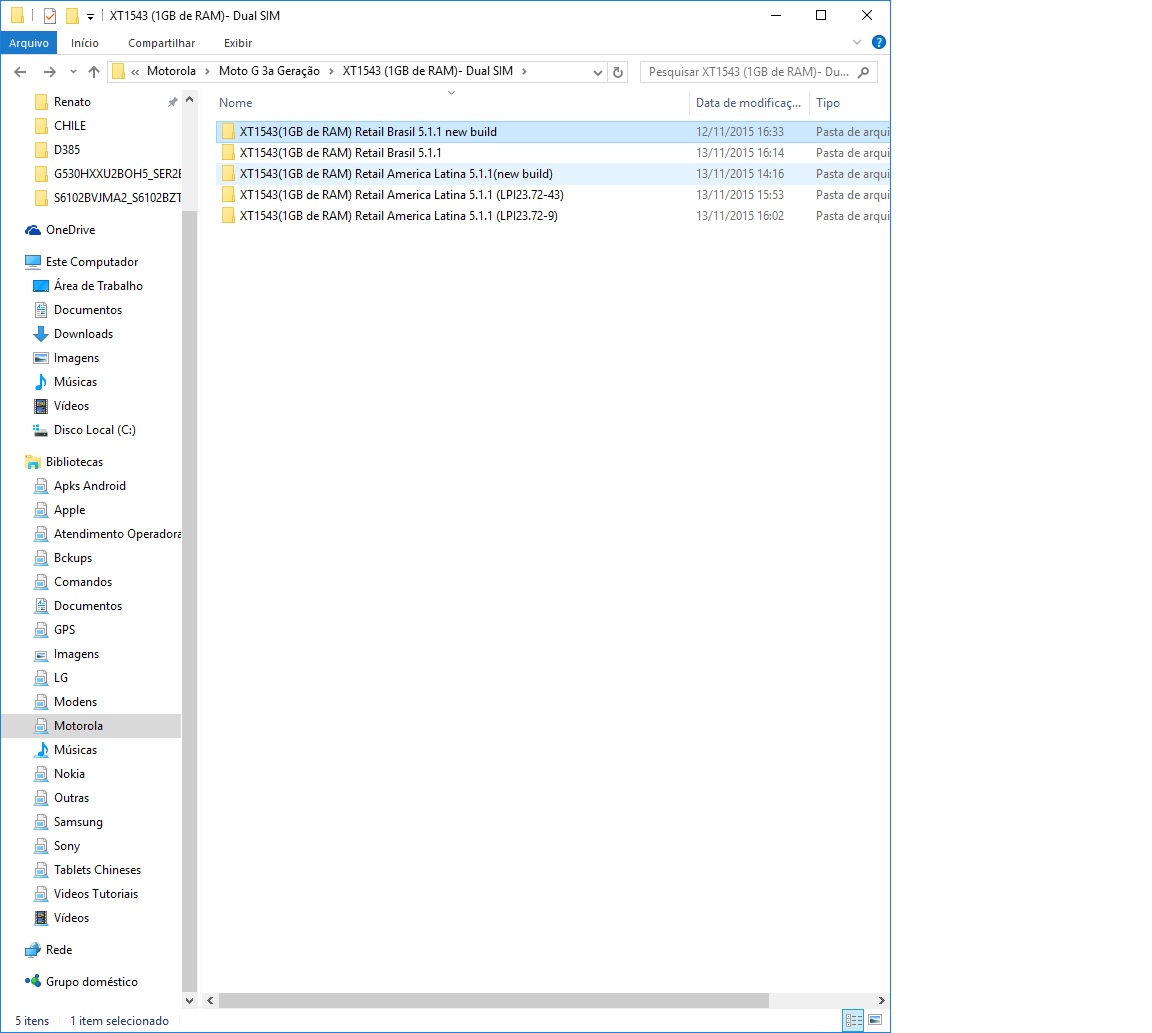
Task: Open the Apple library
Action: tap(69, 510)
